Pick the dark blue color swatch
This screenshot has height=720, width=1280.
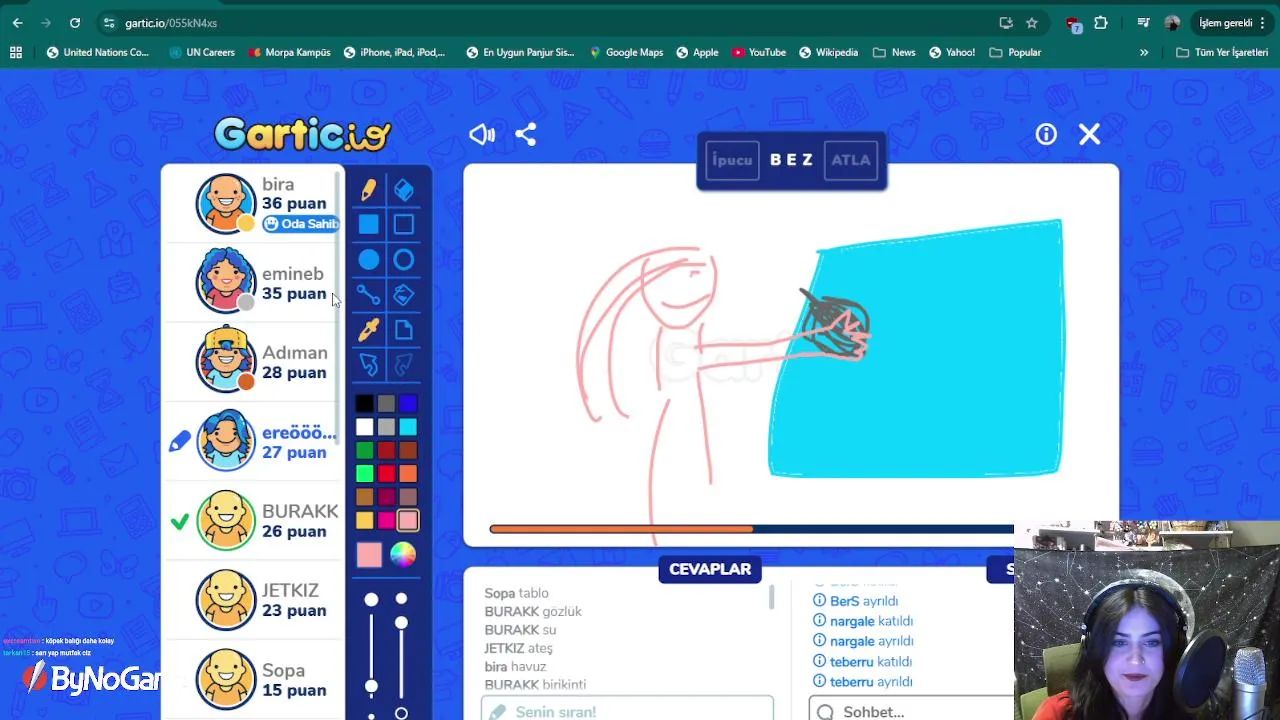408,404
